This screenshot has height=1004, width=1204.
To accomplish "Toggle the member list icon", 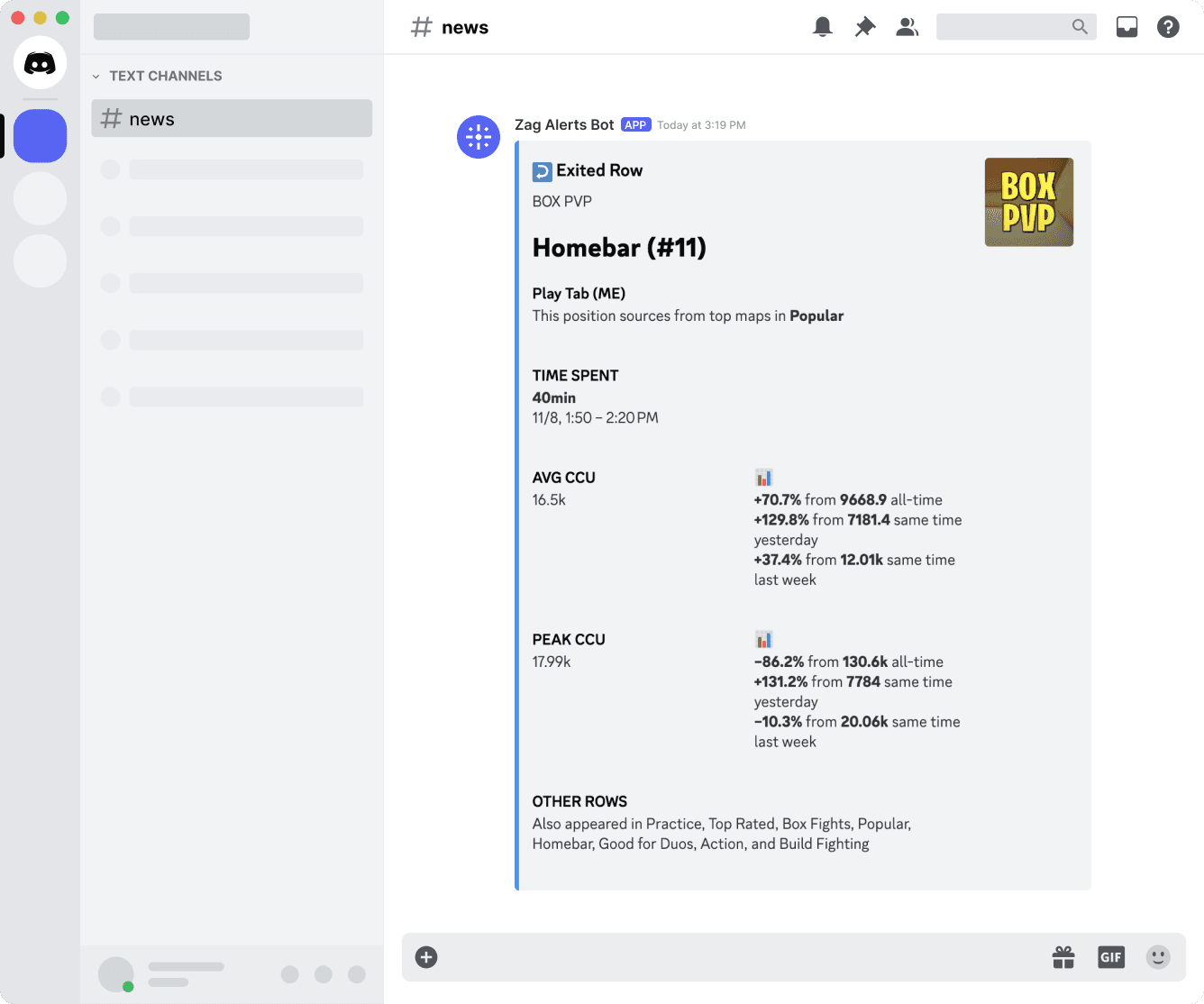I will [x=908, y=27].
